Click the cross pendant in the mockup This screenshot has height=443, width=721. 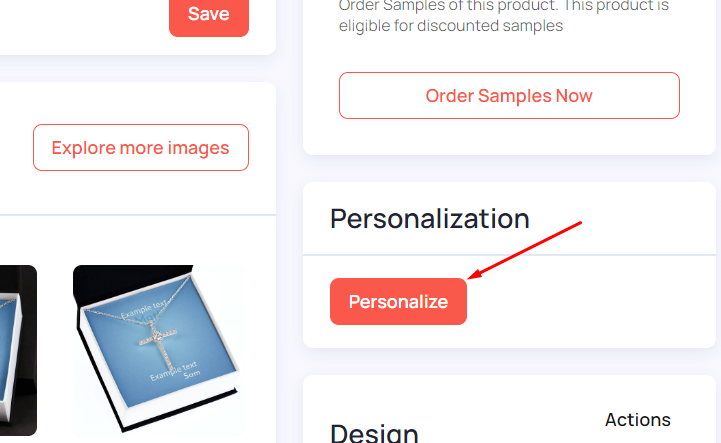[159, 344]
